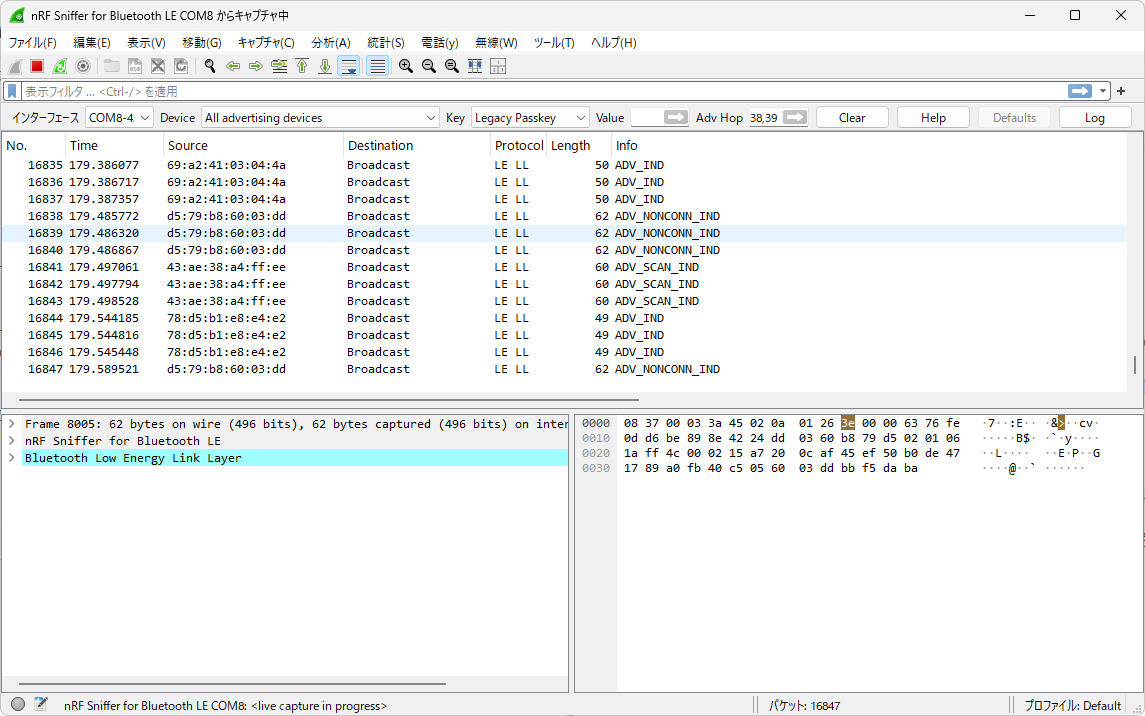Add a filter button with the plus icon

(1121, 91)
